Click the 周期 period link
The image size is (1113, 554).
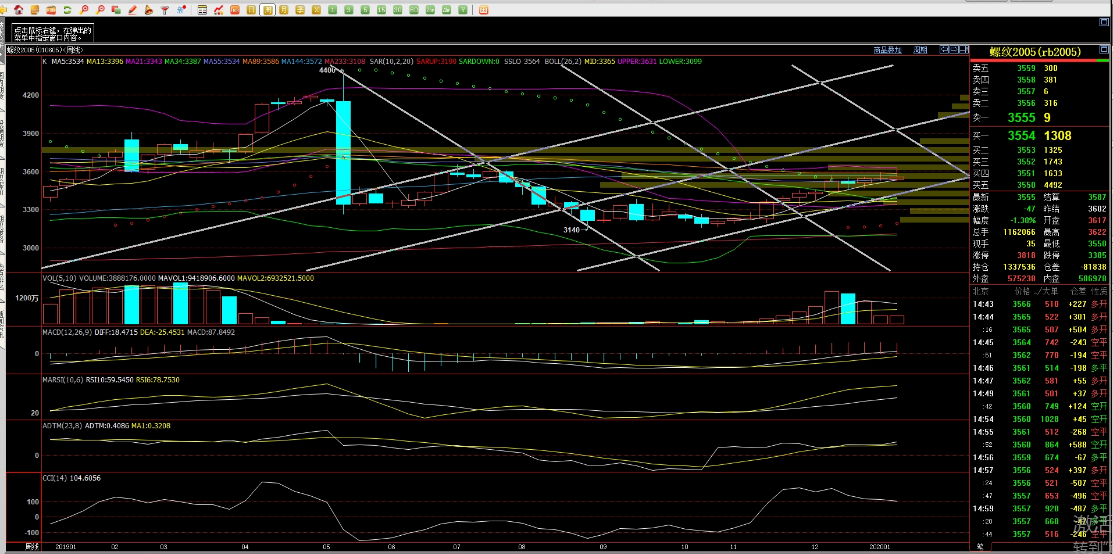click(920, 50)
